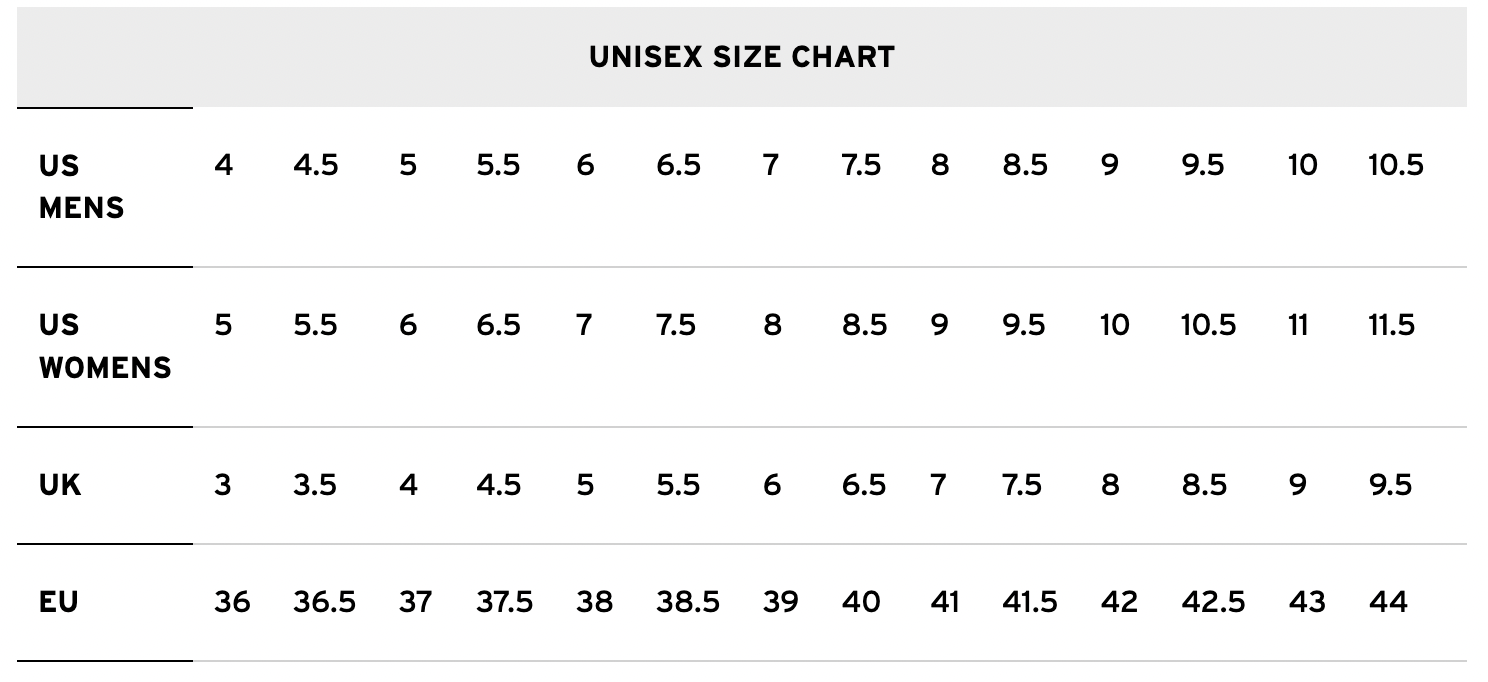Pick UK size 6
The image size is (1488, 682).
point(771,485)
